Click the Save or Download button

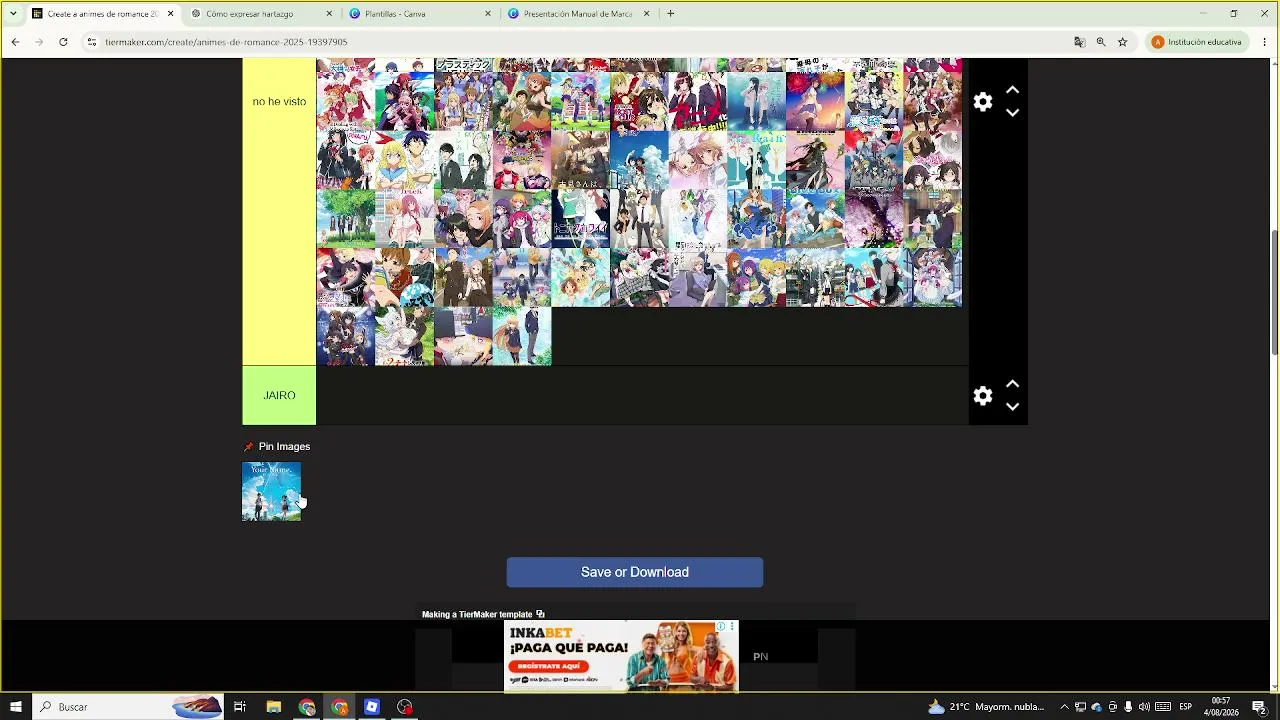coord(635,572)
